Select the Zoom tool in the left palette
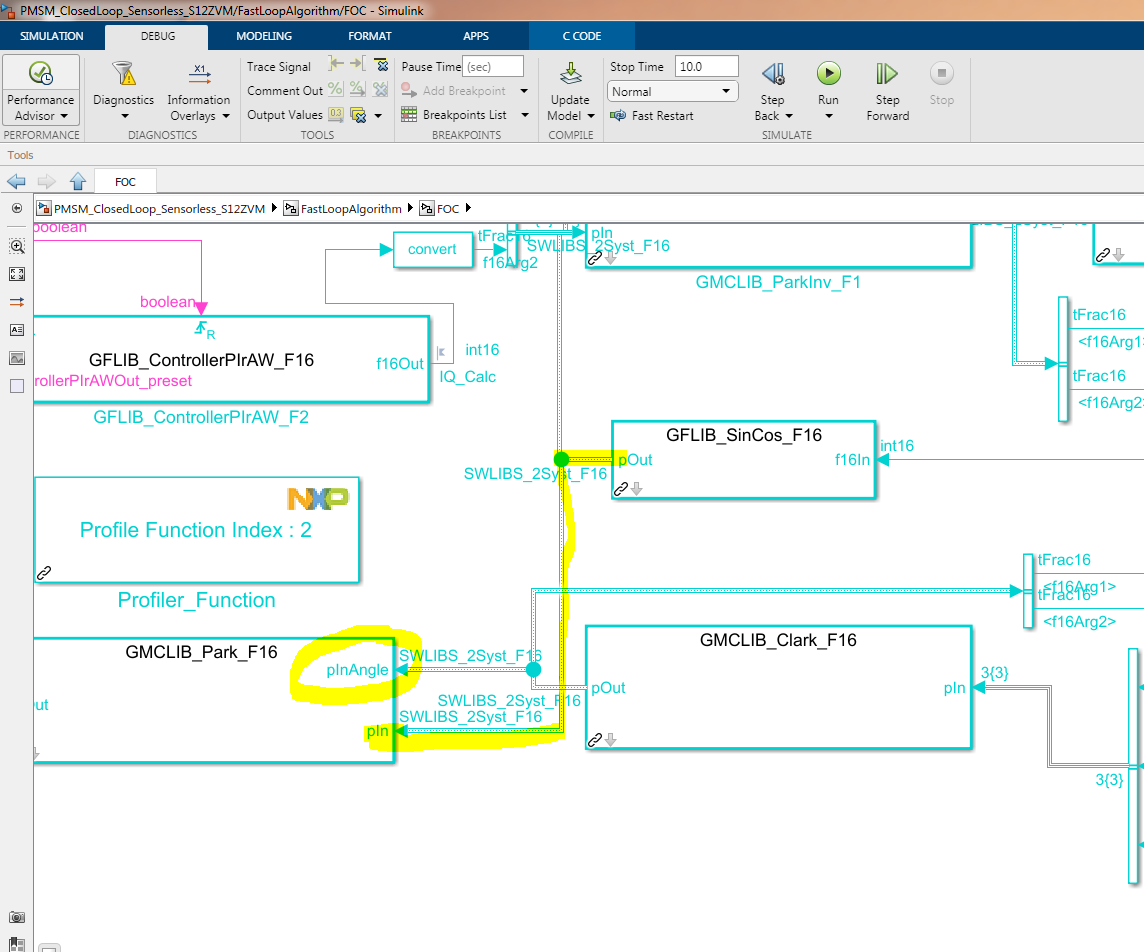The height and width of the screenshot is (952, 1144). click(x=16, y=245)
